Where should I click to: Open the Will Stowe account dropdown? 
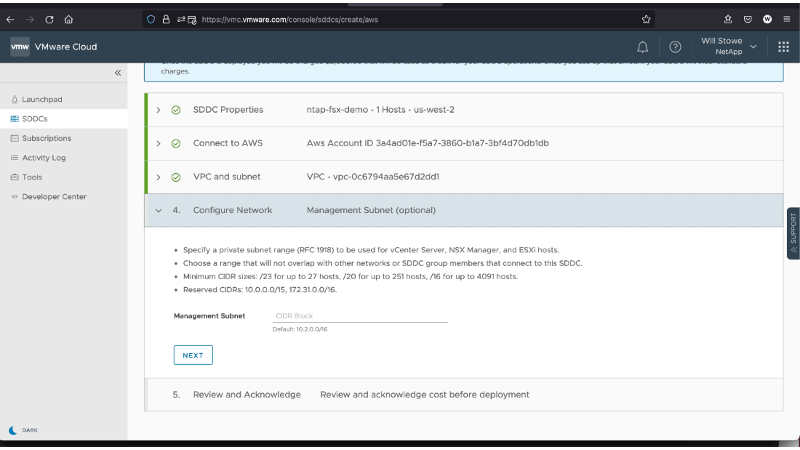pyautogui.click(x=729, y=47)
